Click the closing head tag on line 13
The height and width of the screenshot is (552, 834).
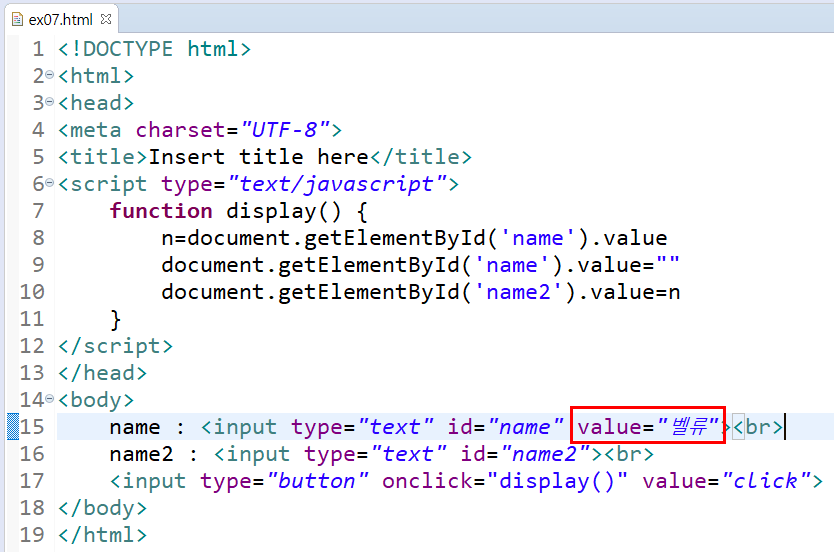point(102,373)
